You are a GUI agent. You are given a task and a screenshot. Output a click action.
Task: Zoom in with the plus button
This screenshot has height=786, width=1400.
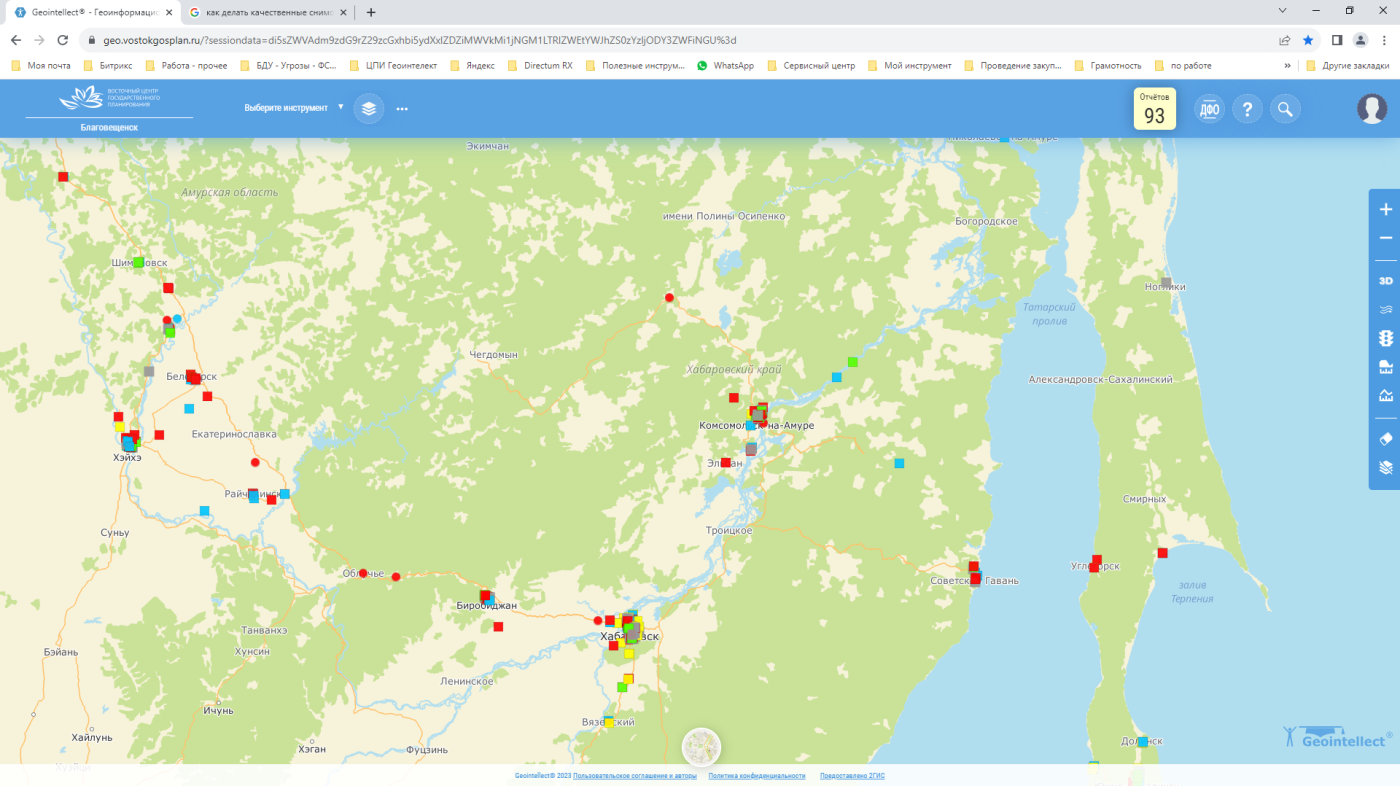click(1385, 210)
